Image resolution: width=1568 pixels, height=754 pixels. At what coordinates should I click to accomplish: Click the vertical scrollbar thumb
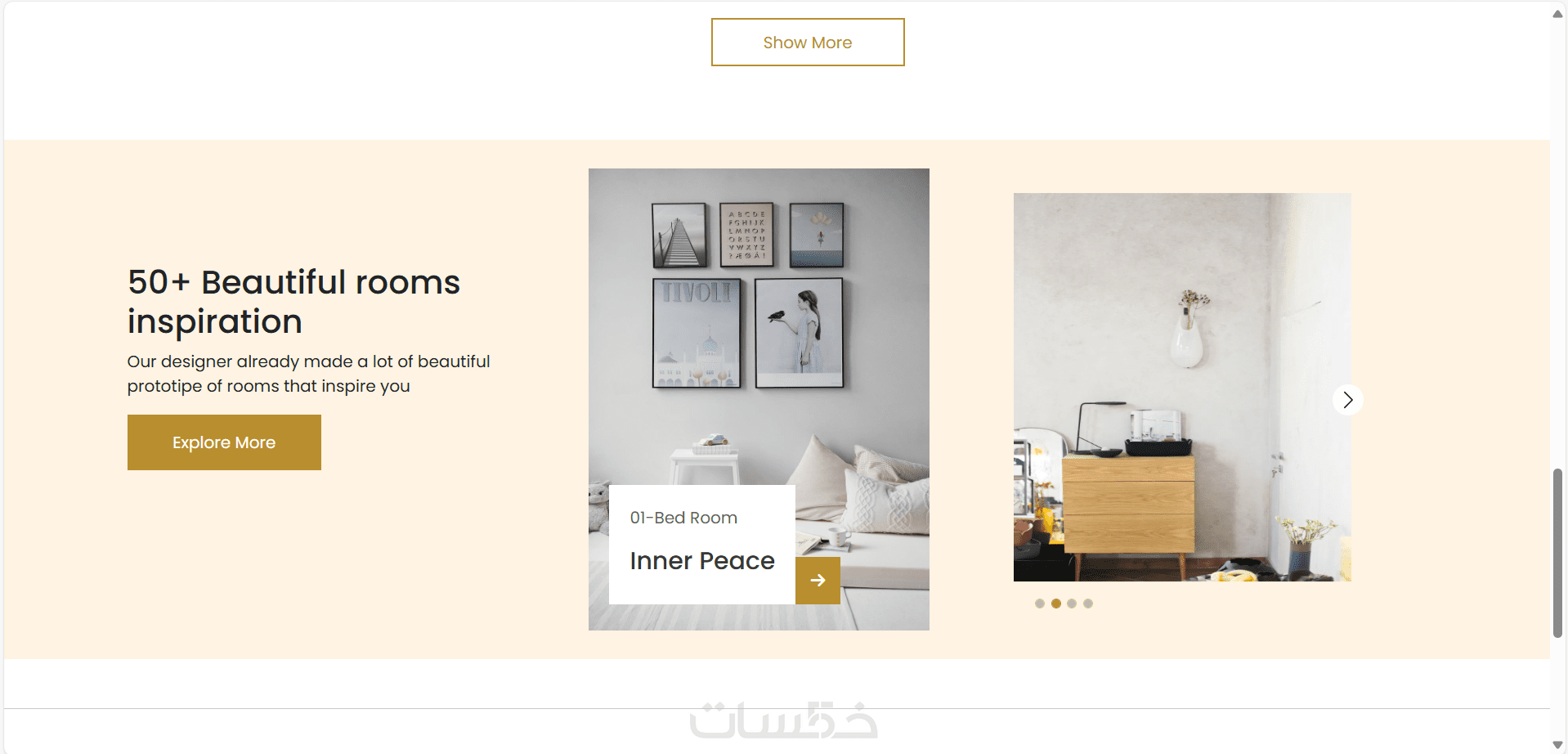click(x=1558, y=553)
